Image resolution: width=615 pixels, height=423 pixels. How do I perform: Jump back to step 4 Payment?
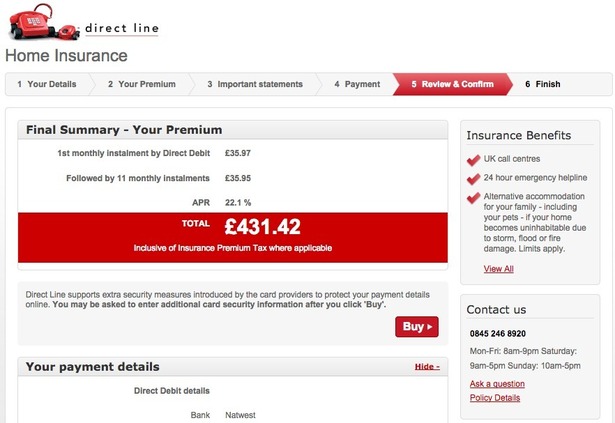(357, 84)
